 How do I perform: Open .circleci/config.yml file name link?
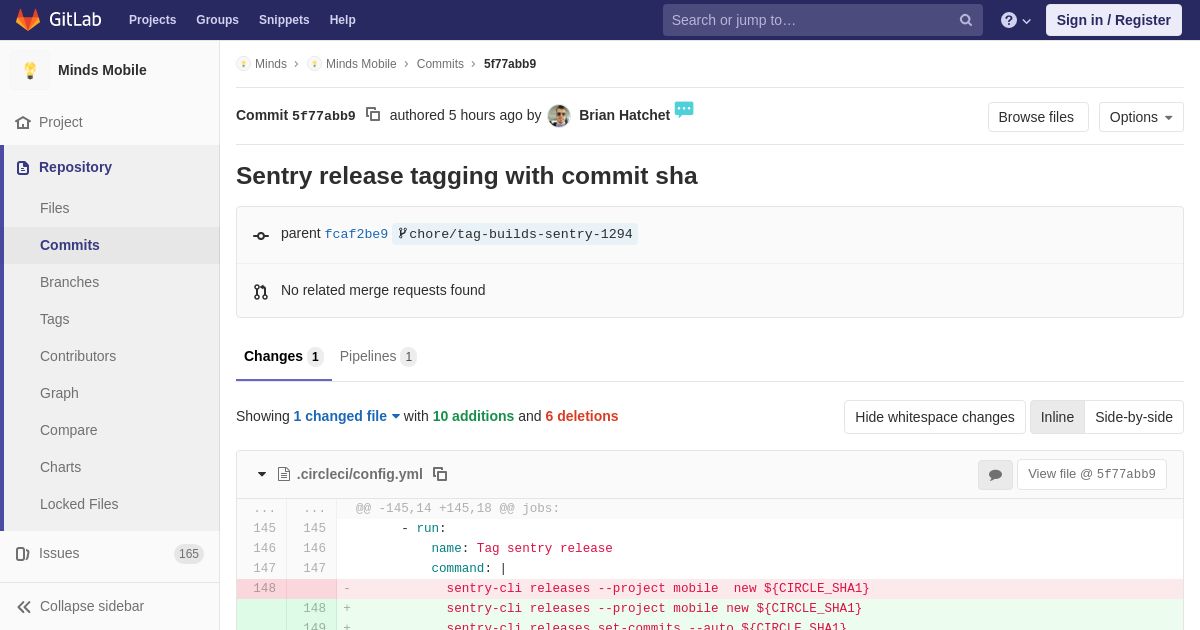pos(360,474)
